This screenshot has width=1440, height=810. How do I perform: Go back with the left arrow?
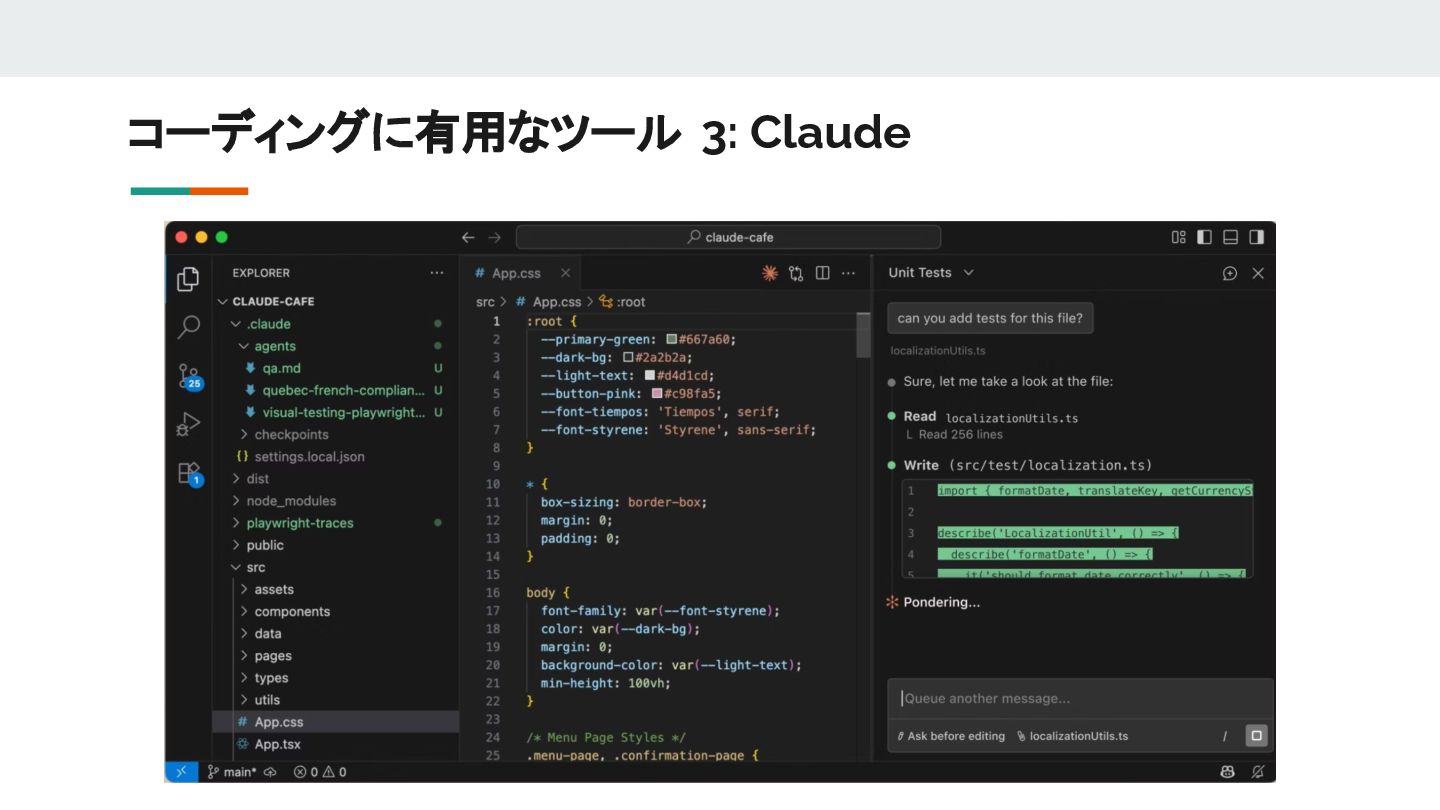pyautogui.click(x=468, y=237)
